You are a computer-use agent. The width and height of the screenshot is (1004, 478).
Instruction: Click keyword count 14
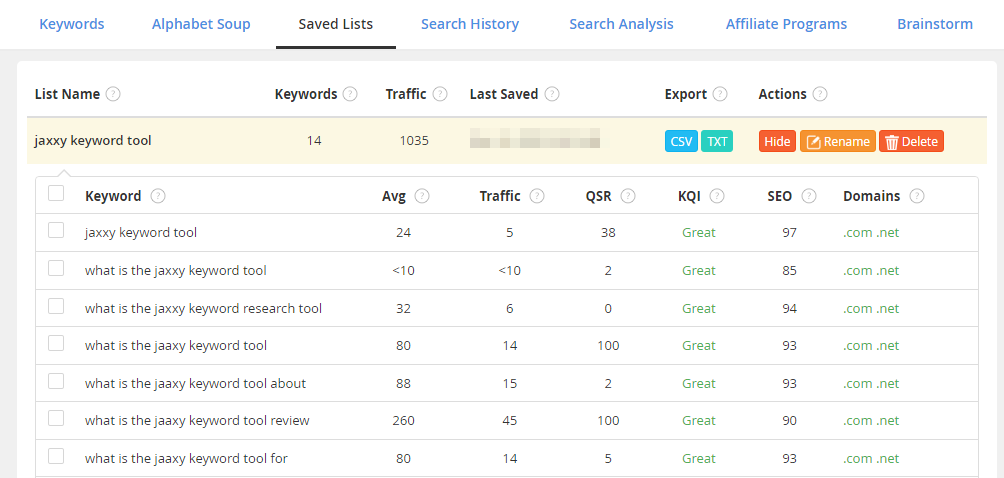tap(314, 141)
